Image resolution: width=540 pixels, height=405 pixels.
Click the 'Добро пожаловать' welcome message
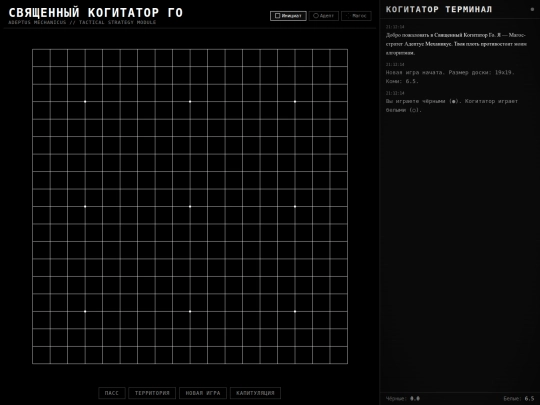pos(456,44)
